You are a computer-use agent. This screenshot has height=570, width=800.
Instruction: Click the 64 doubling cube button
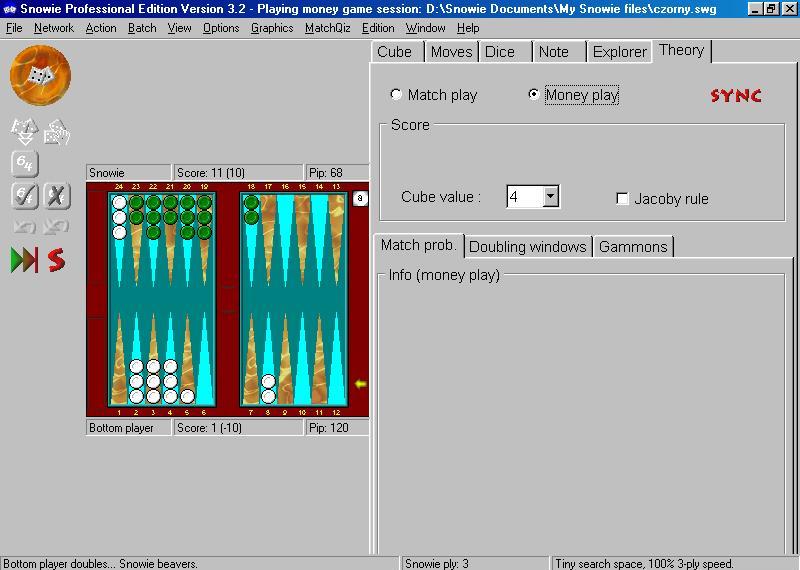(x=24, y=163)
